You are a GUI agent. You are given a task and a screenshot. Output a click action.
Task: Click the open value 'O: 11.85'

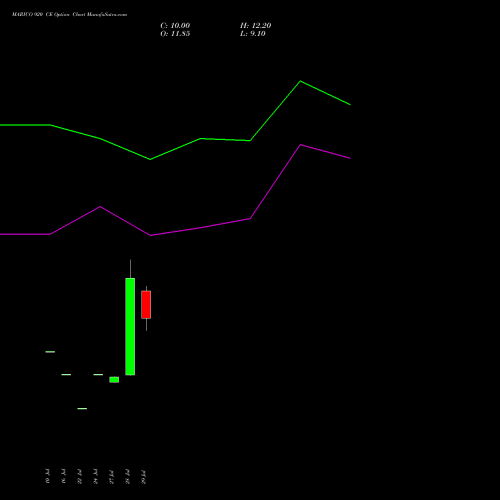(x=175, y=34)
